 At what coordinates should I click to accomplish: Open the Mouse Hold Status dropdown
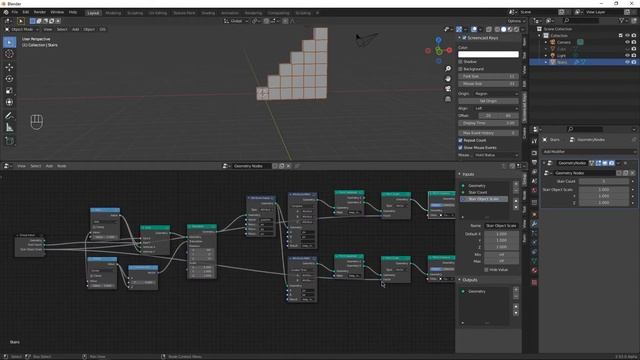click(496, 155)
